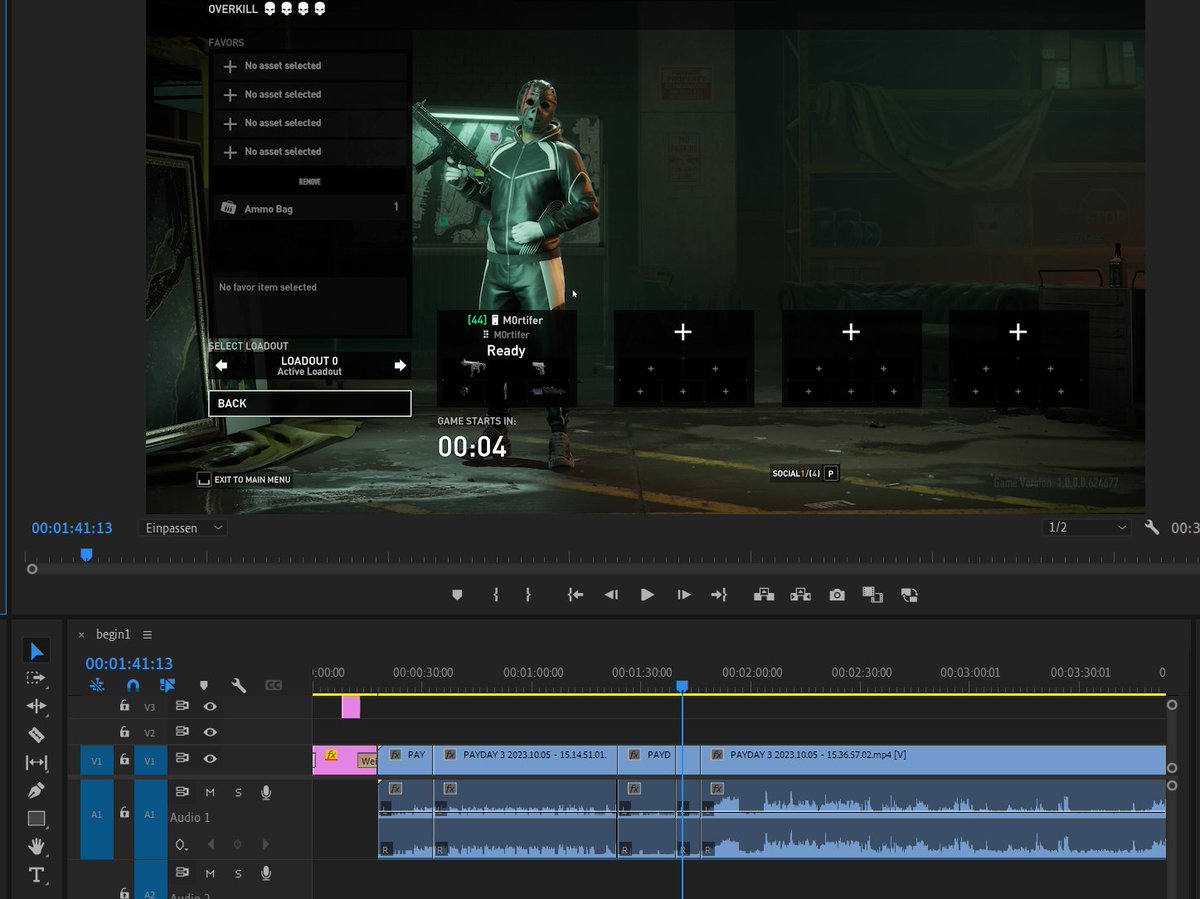Toggle Linked Selection in timeline
1200x899 pixels.
point(167,685)
